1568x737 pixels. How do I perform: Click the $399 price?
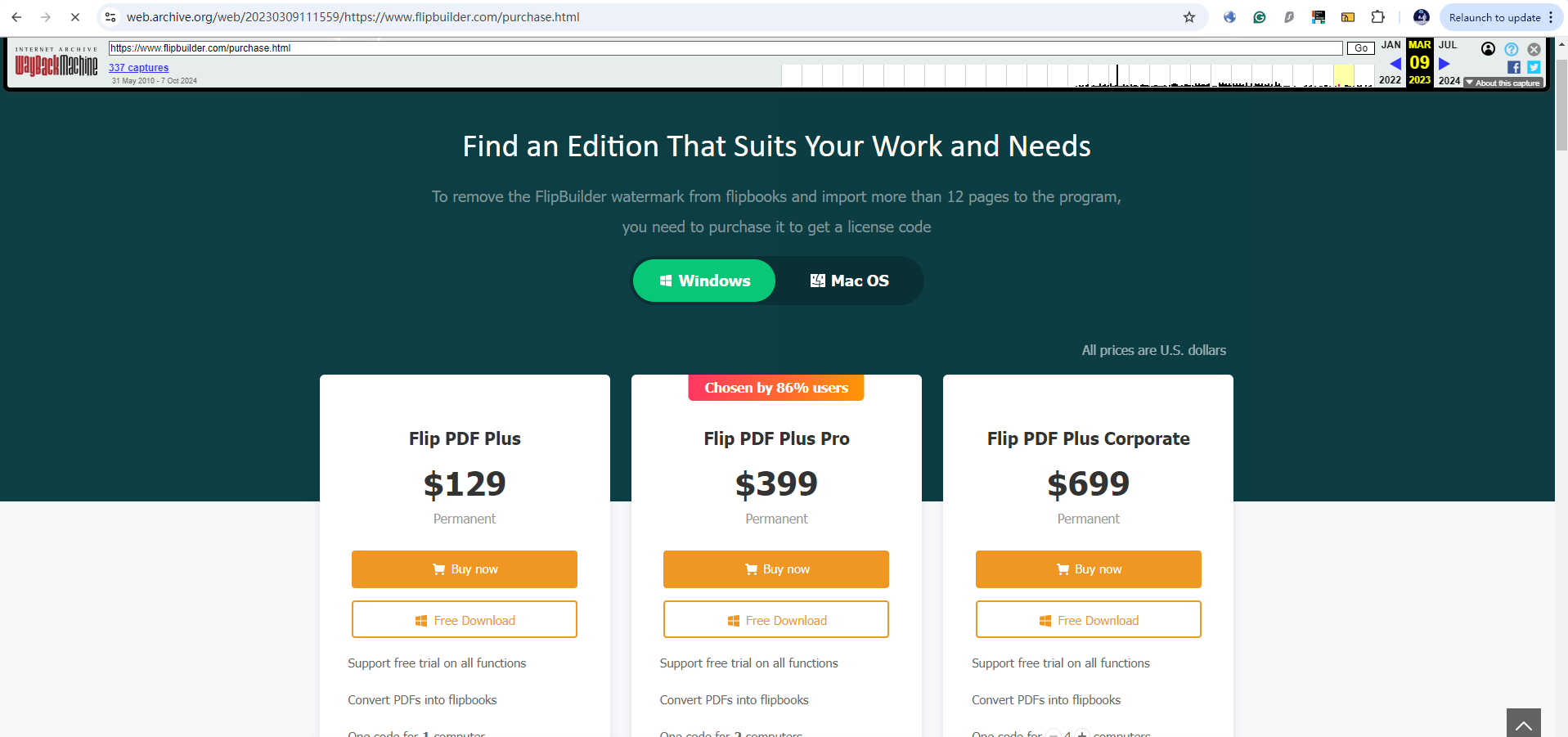tap(776, 484)
